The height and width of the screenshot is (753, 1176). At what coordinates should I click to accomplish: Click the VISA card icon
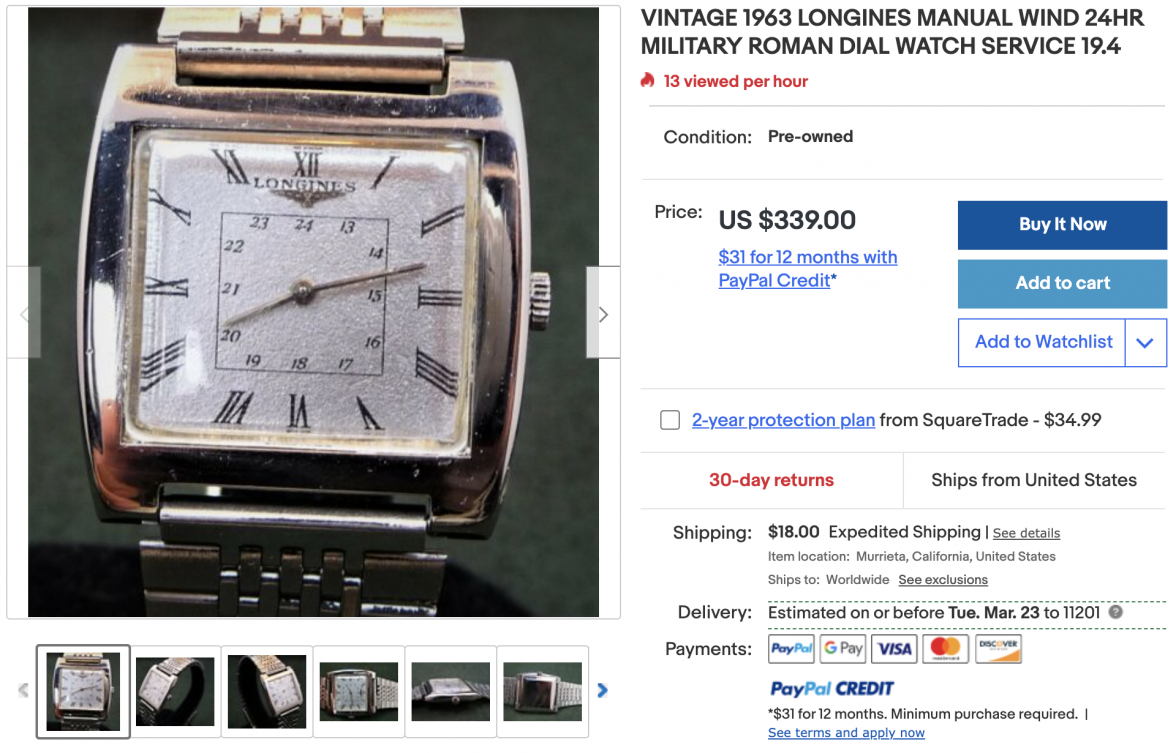click(894, 649)
